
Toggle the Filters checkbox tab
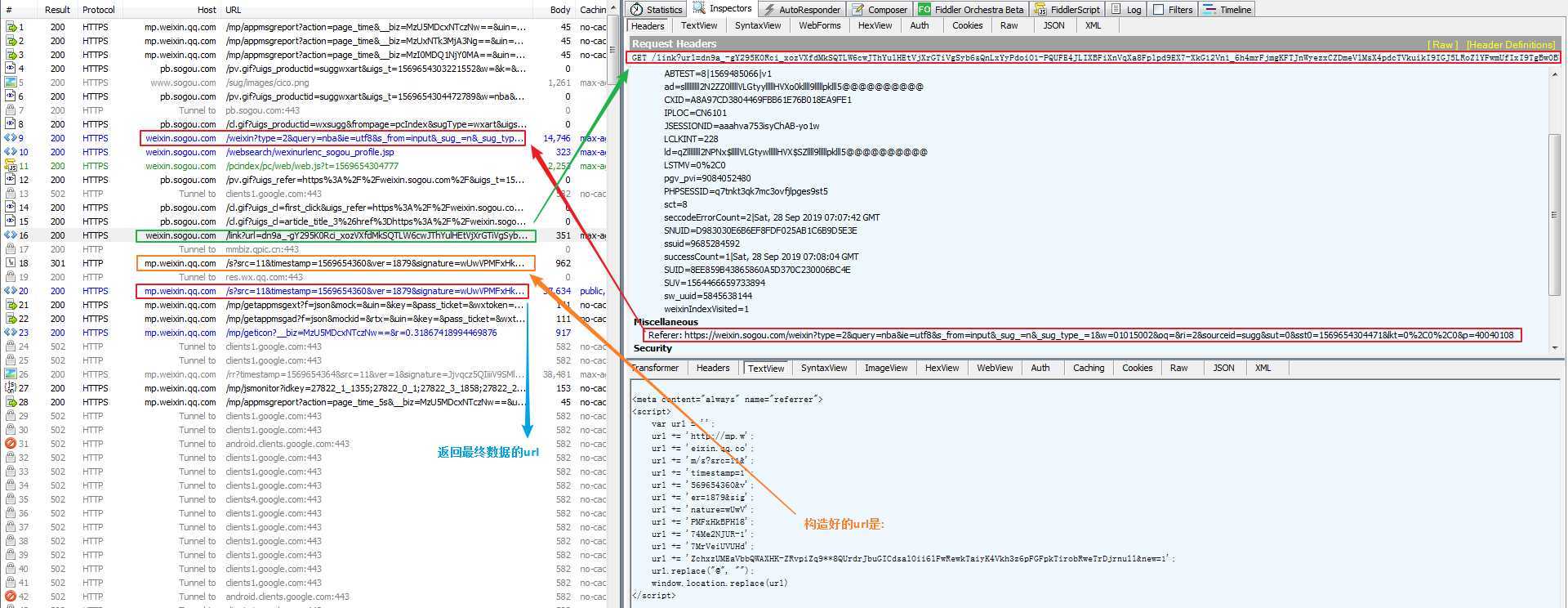(1173, 9)
